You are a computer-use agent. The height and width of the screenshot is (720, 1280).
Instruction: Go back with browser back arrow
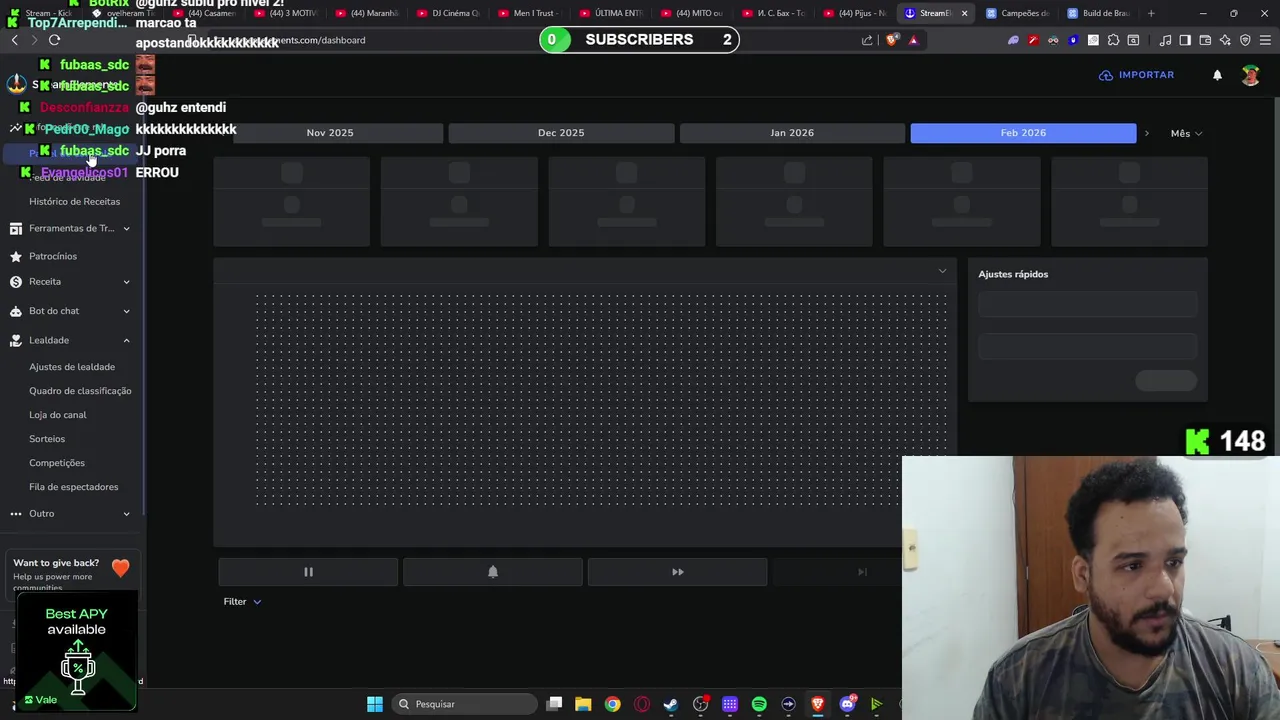(x=14, y=40)
